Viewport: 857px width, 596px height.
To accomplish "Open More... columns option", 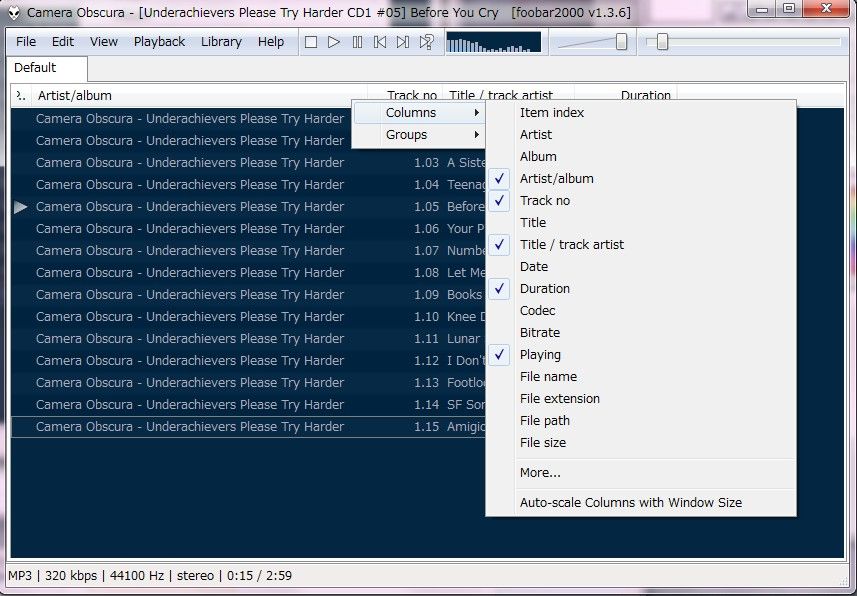I will coord(641,472).
